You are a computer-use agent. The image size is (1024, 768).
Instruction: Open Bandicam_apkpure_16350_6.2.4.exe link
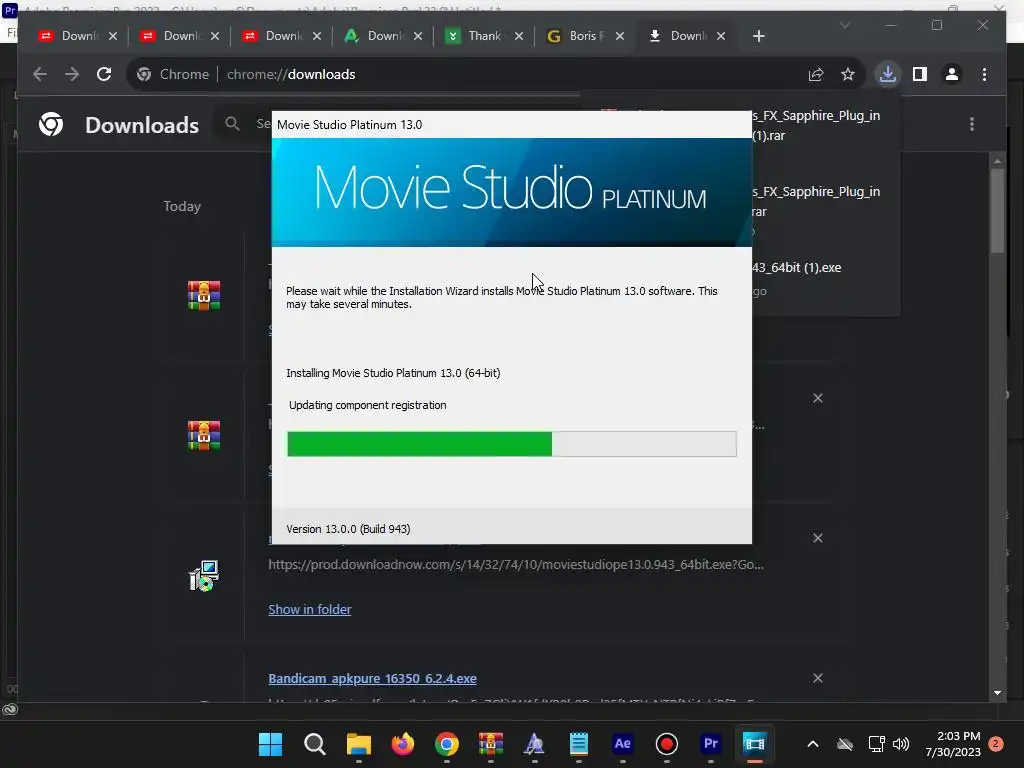pos(372,679)
